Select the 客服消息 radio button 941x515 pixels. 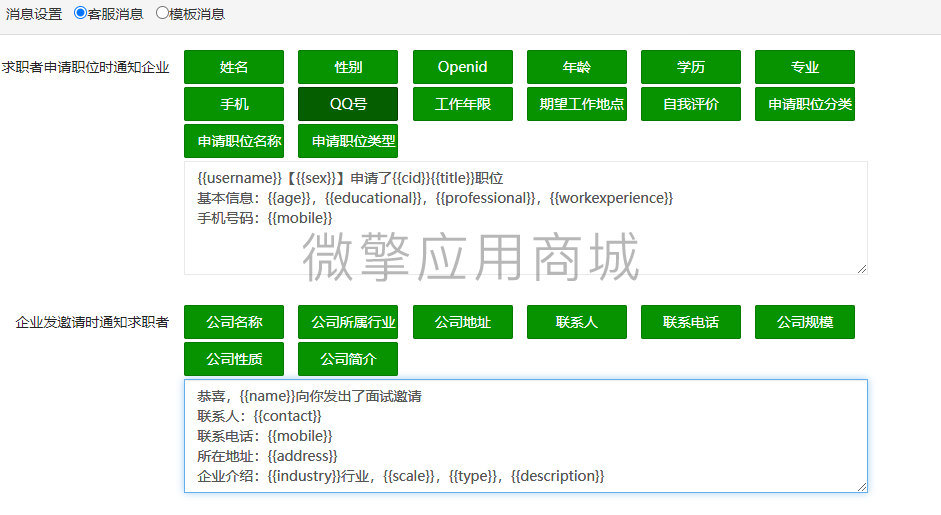click(80, 13)
